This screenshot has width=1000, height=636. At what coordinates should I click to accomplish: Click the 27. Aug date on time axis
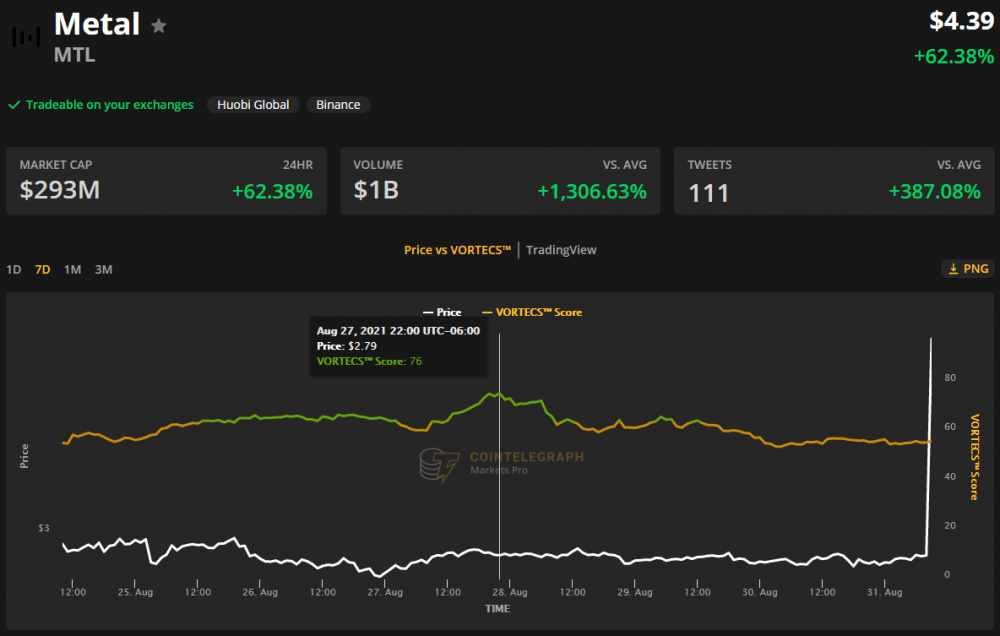point(385,592)
